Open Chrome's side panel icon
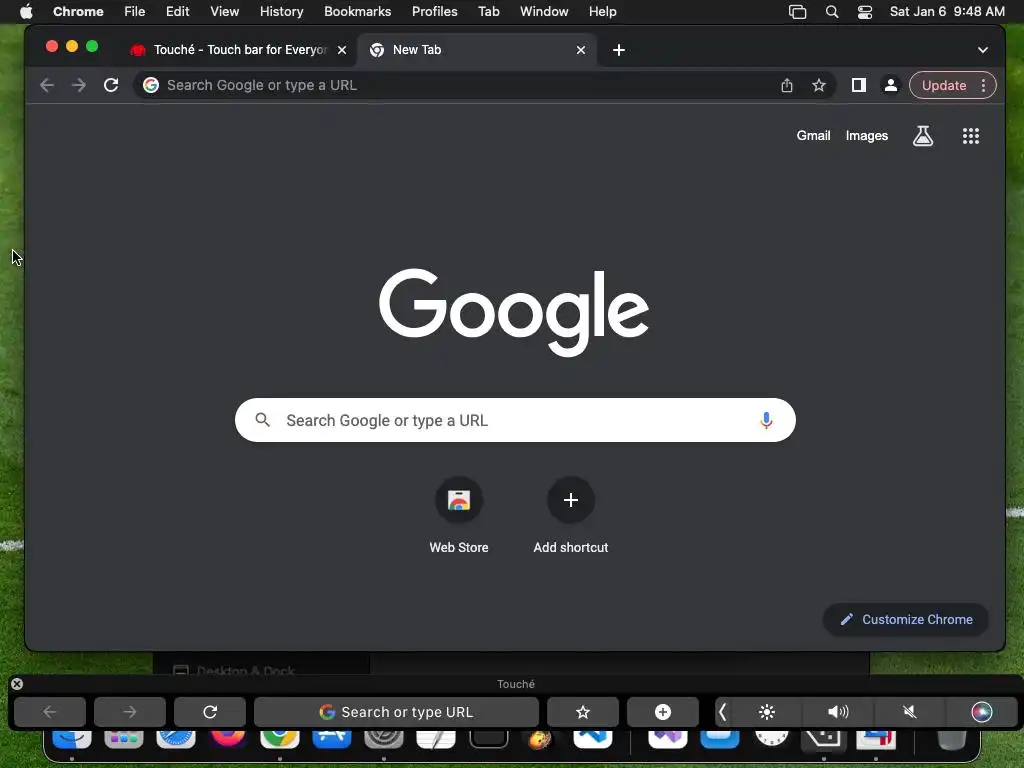This screenshot has height=768, width=1024. point(859,85)
